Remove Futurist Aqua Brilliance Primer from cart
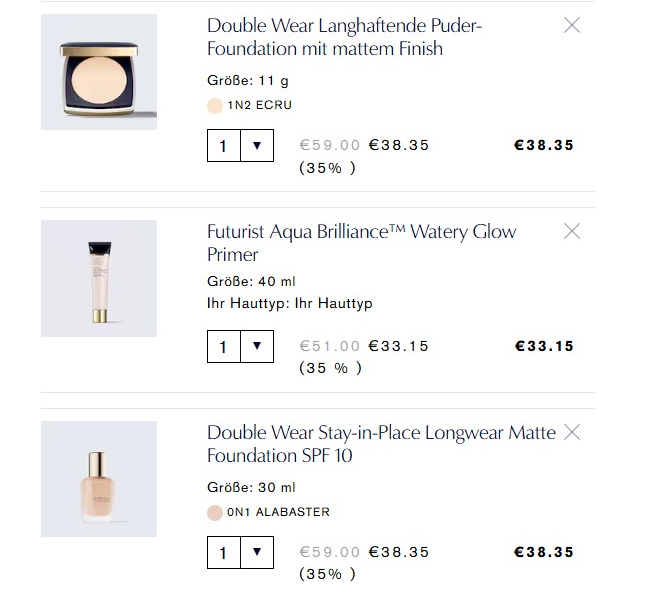 [572, 232]
